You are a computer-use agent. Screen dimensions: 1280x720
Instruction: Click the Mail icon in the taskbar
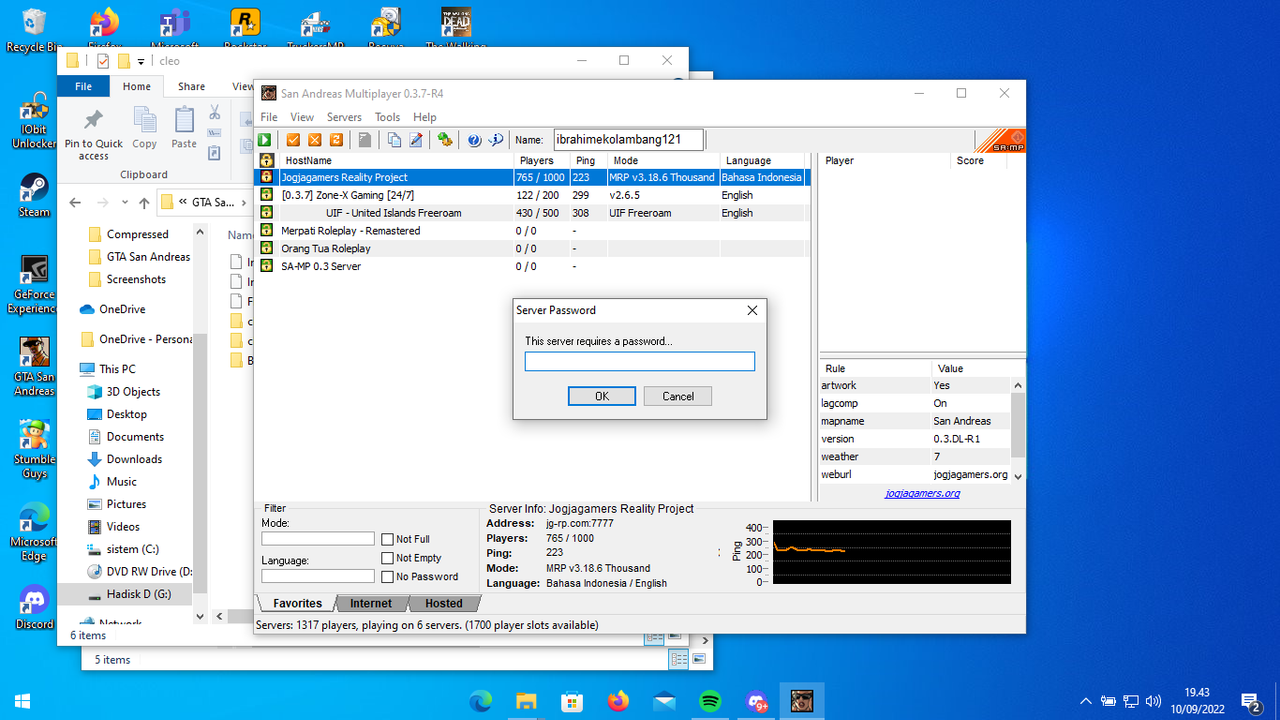(x=664, y=701)
